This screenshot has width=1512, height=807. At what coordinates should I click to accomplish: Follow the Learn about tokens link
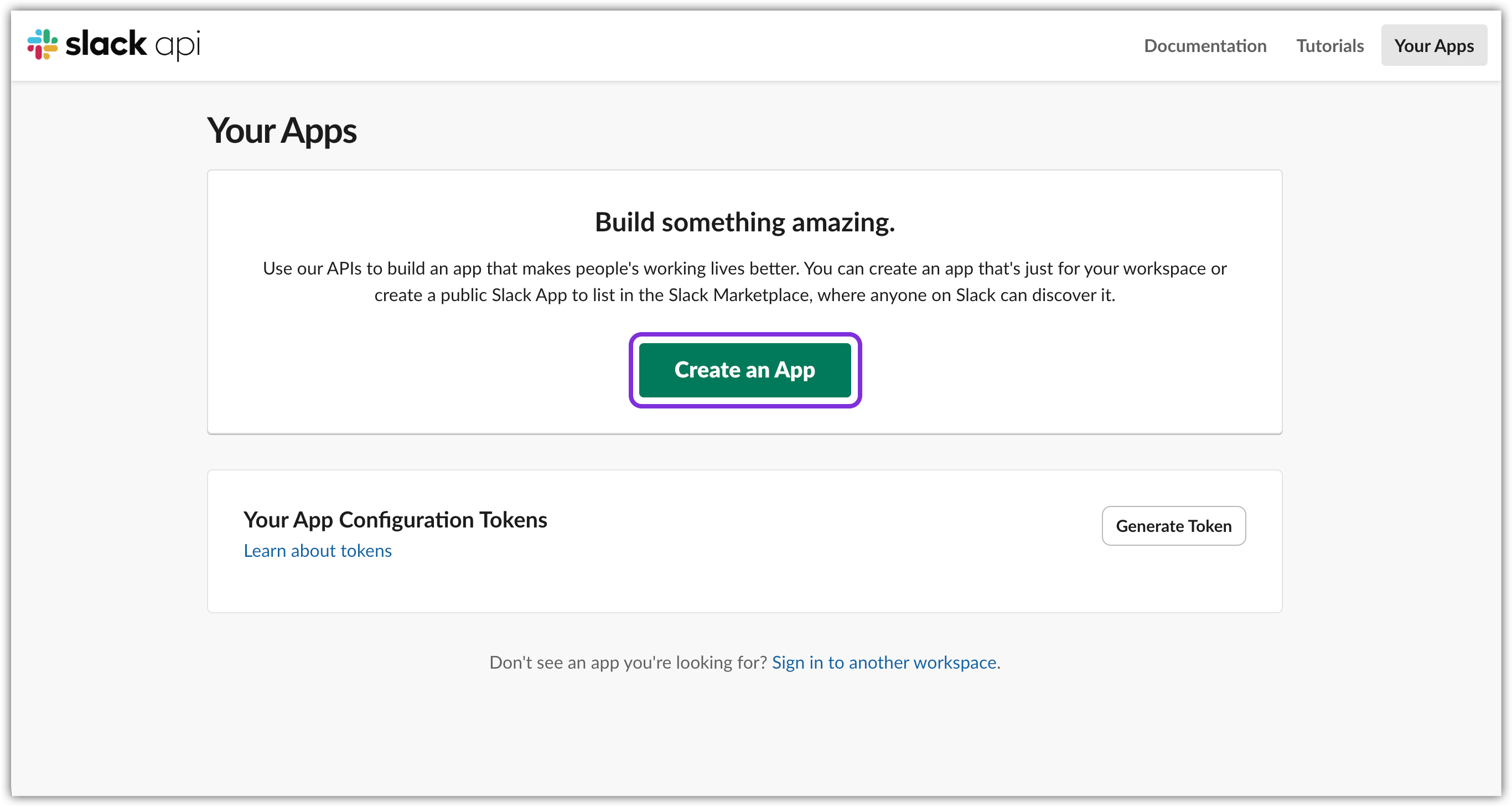[x=317, y=551]
